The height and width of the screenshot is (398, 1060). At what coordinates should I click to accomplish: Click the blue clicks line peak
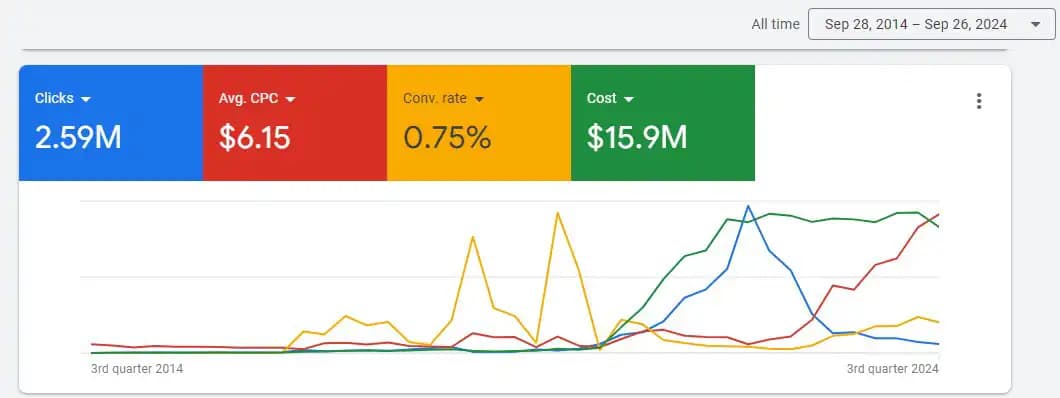coord(748,206)
